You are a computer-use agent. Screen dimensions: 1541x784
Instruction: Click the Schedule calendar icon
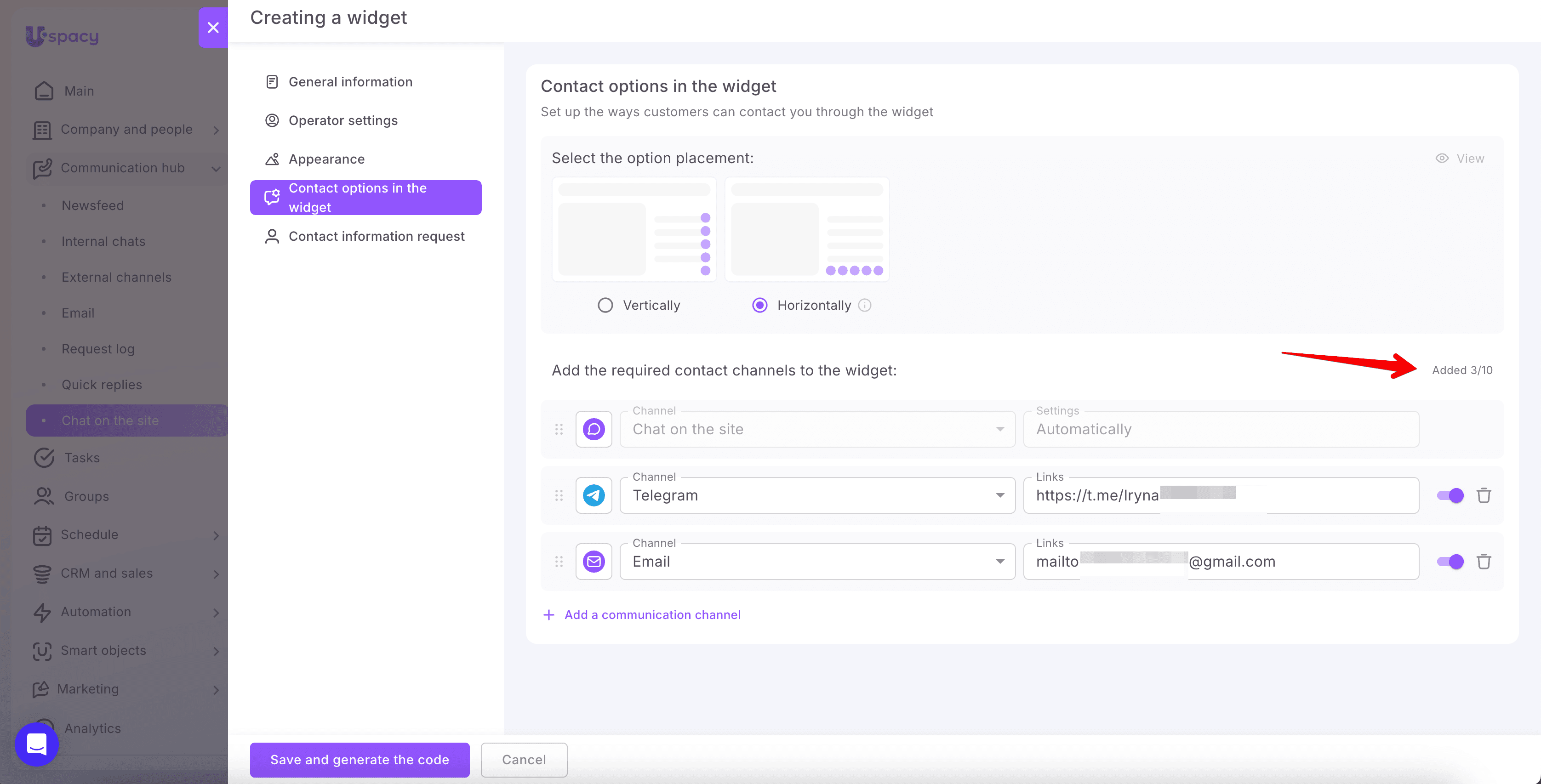(42, 535)
